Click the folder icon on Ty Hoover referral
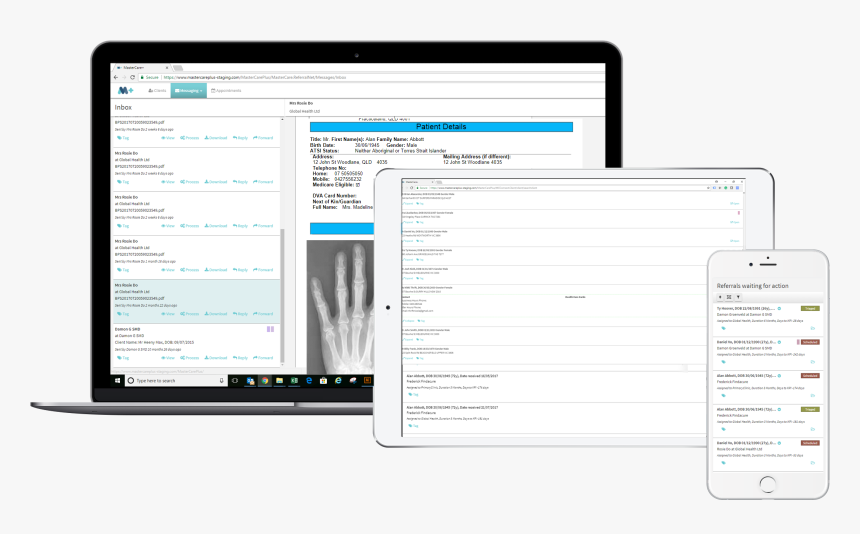Image resolution: width=860 pixels, height=534 pixels. point(813,328)
